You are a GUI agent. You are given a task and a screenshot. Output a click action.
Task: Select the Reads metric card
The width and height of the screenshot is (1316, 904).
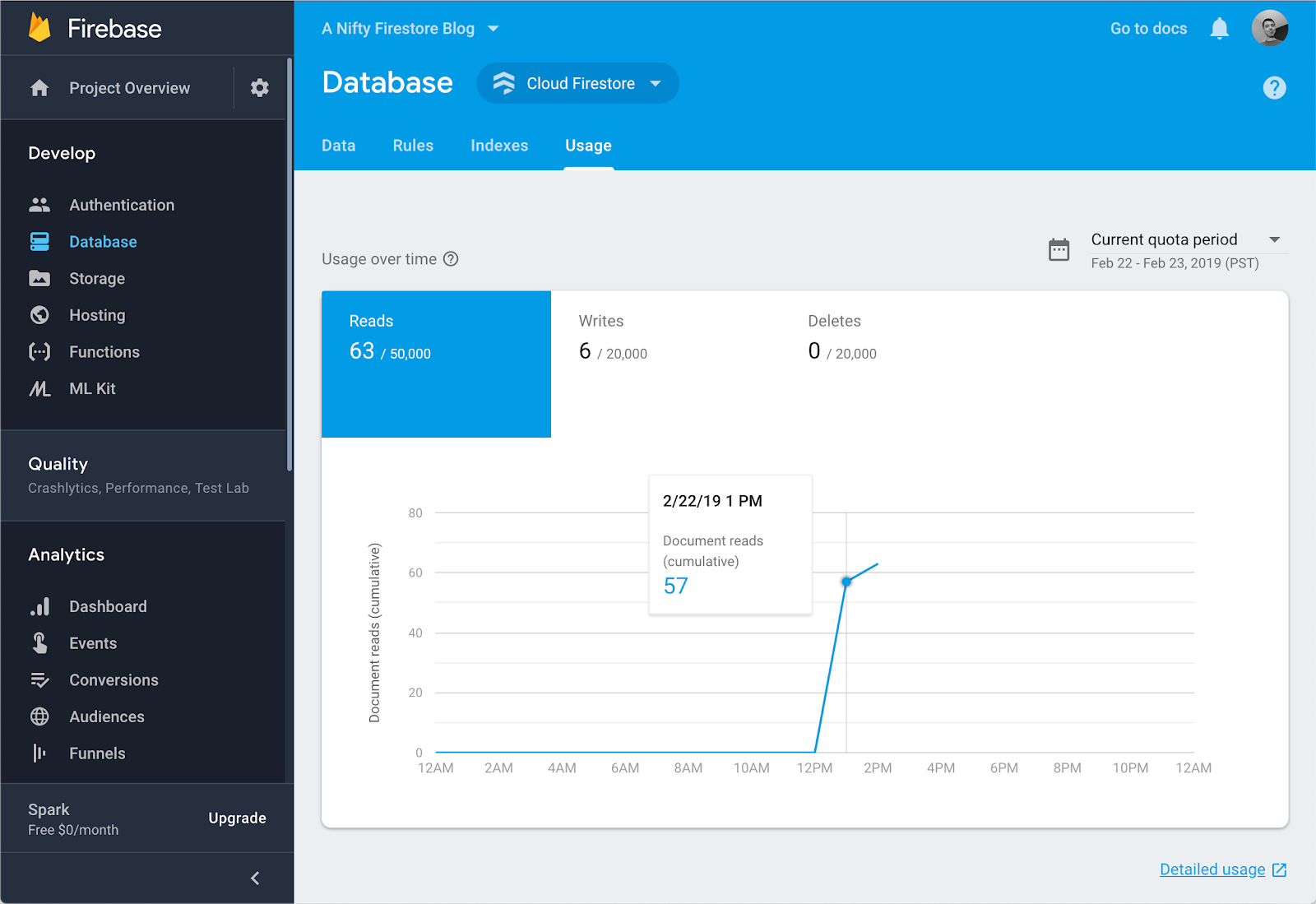(436, 364)
